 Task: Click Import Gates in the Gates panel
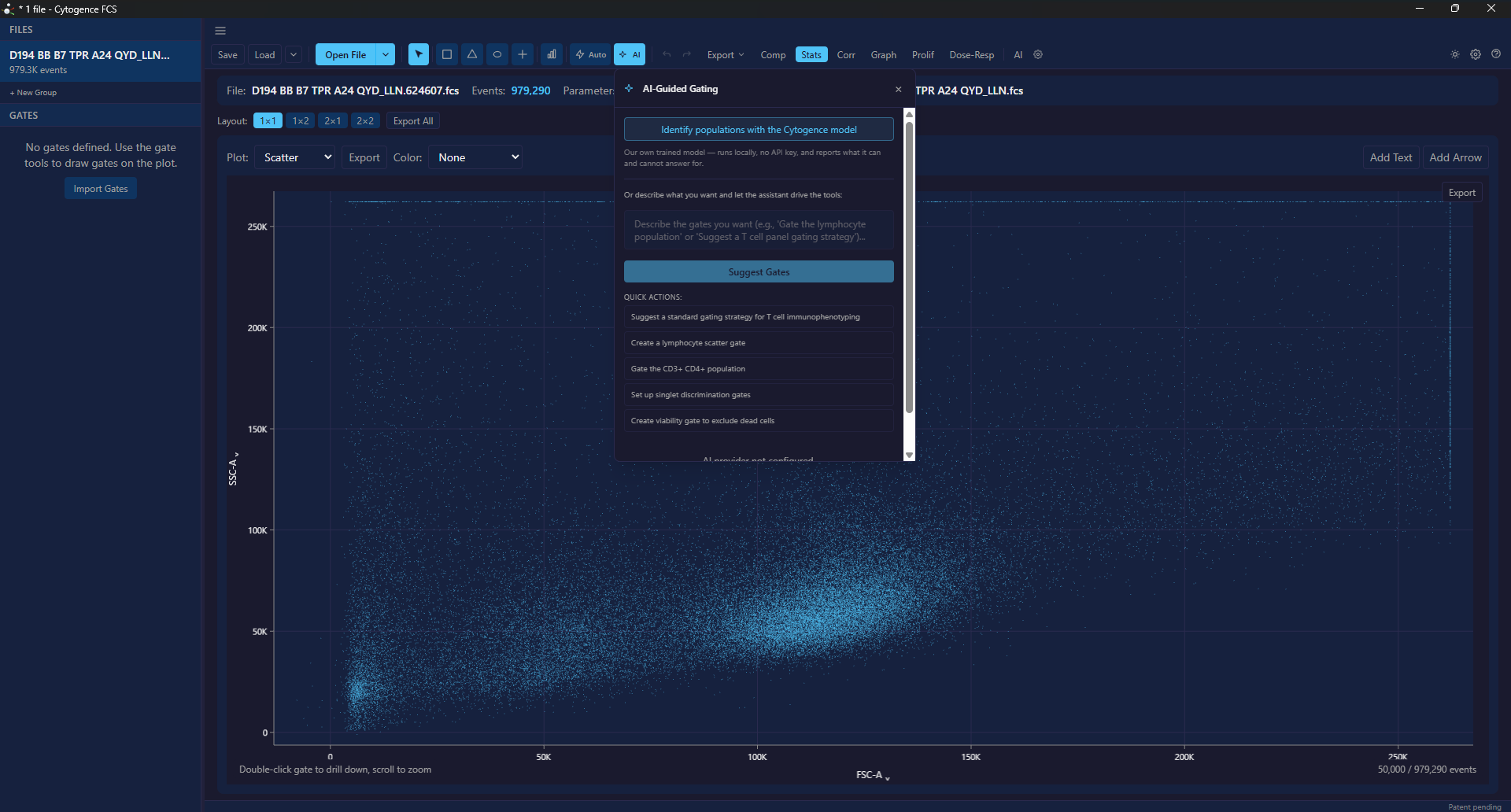(x=101, y=189)
